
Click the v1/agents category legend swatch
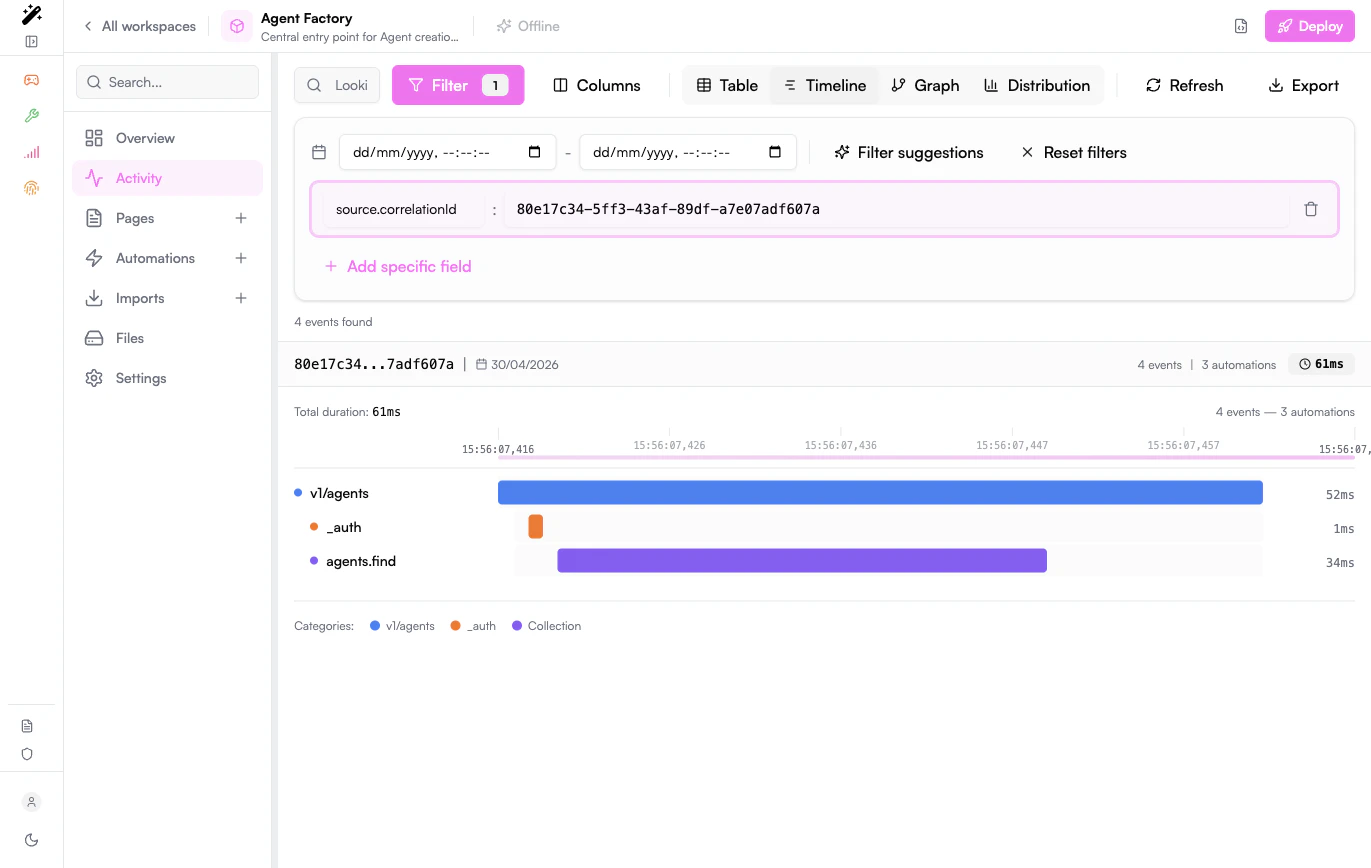click(x=375, y=626)
